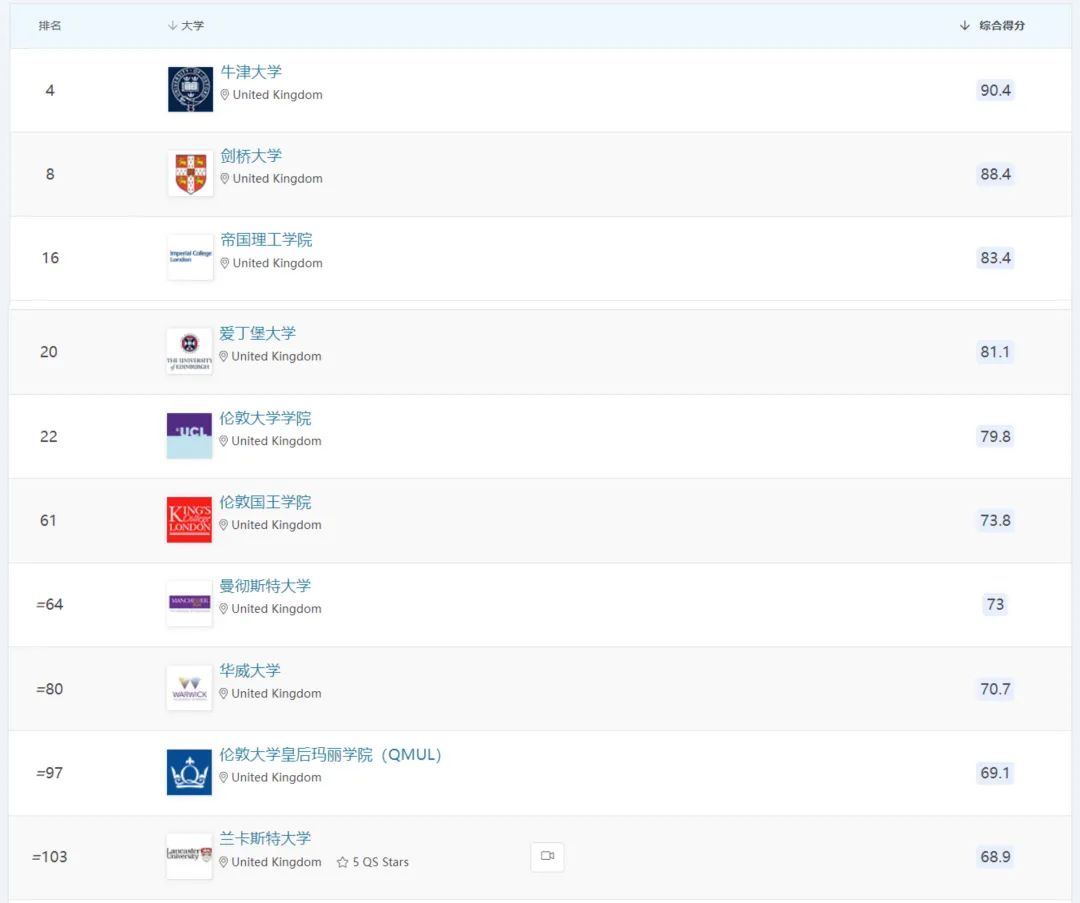Open the 剑桥大学 link
Viewport: 1080px width, 903px height.
click(251, 156)
